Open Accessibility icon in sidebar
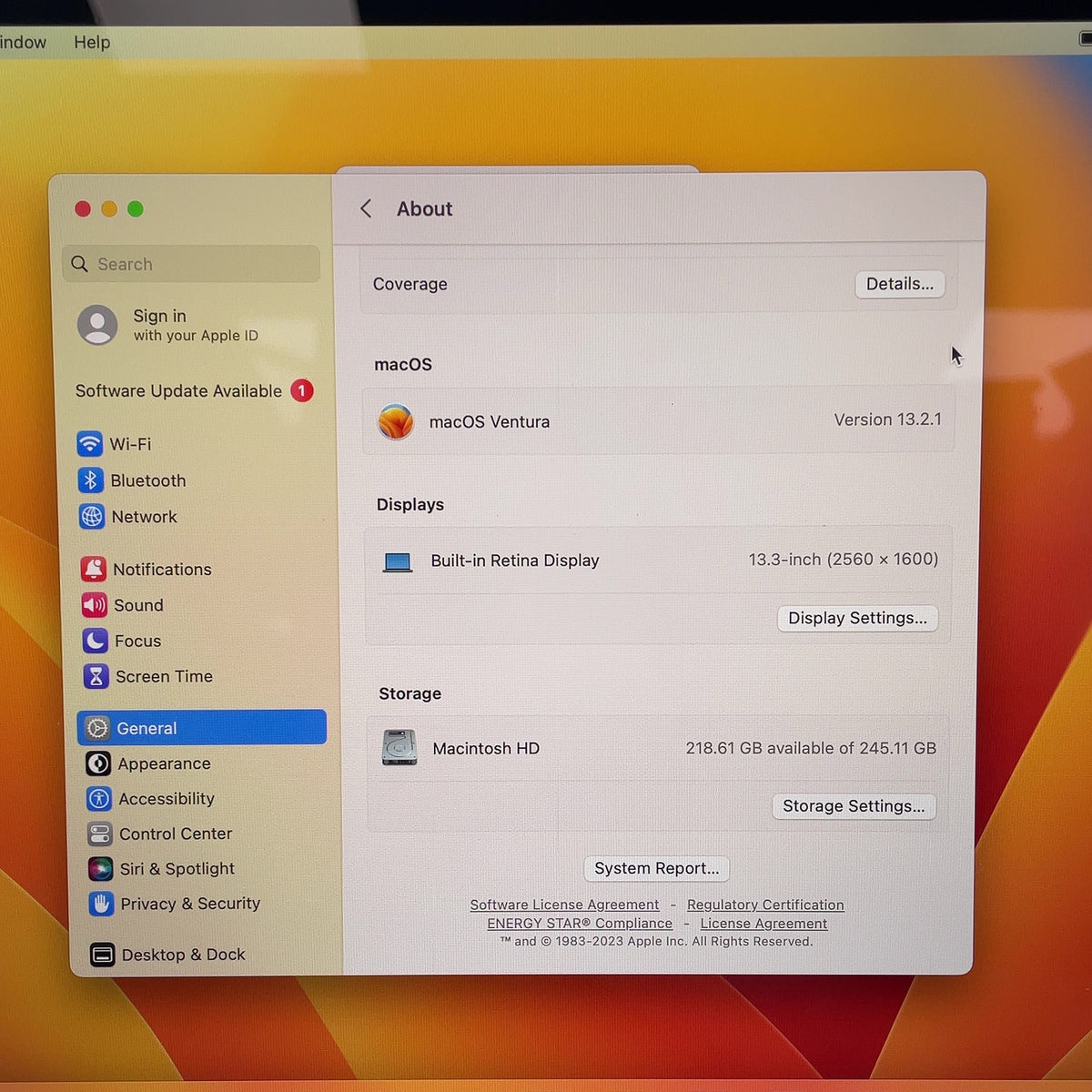Screen dimensions: 1092x1092 pos(98,799)
